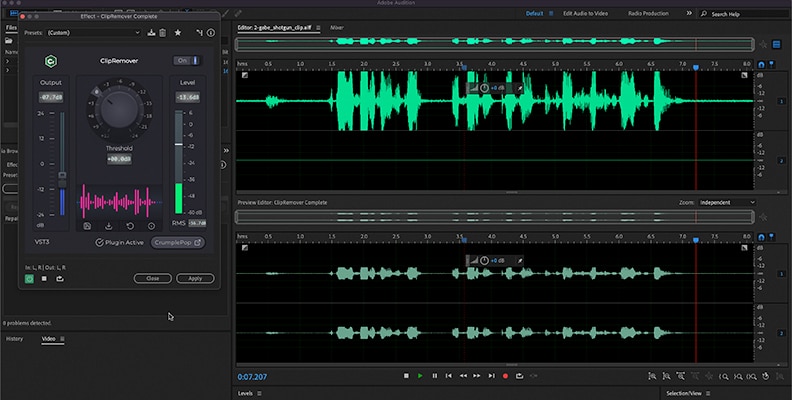Click reset arrow icon under pink waveform

(130, 226)
